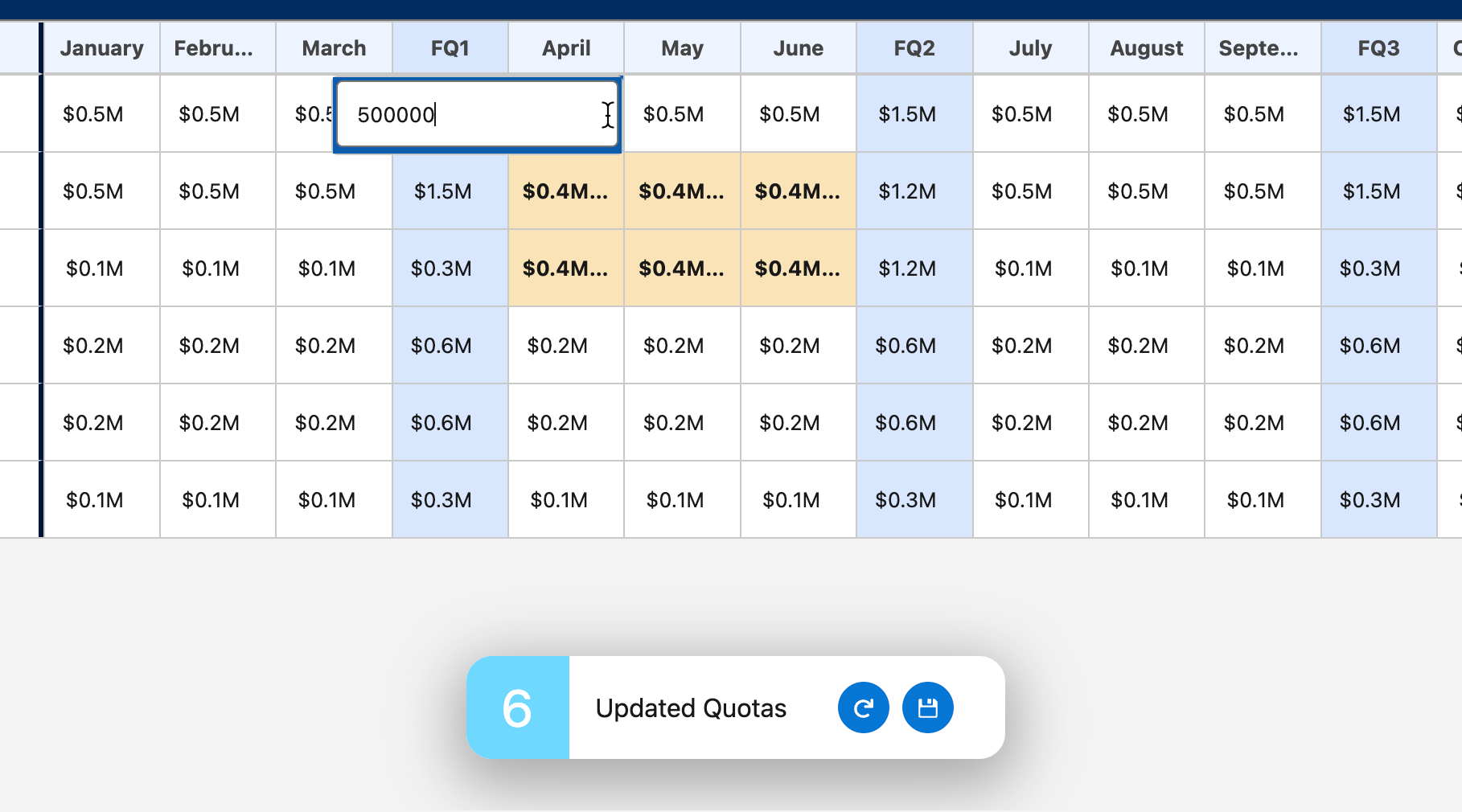Select the April column header
The width and height of the screenshot is (1462, 812).
tap(565, 47)
